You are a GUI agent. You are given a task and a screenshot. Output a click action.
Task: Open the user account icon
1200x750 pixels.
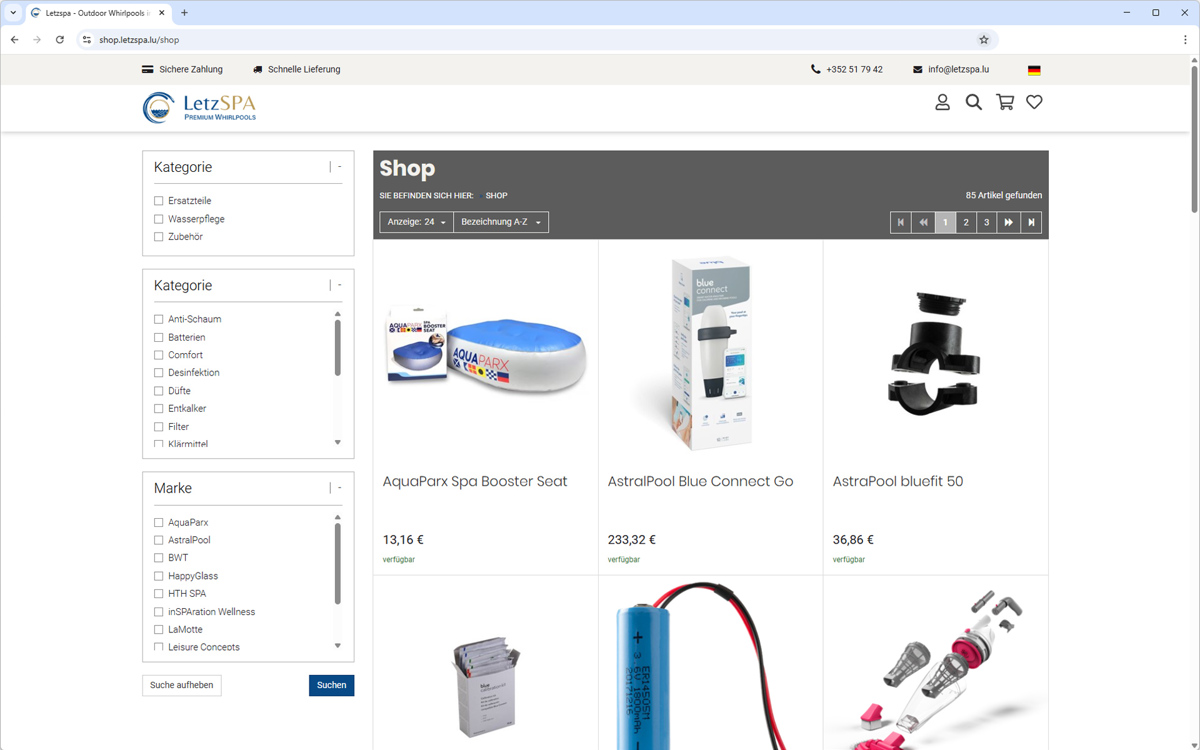pyautogui.click(x=942, y=102)
